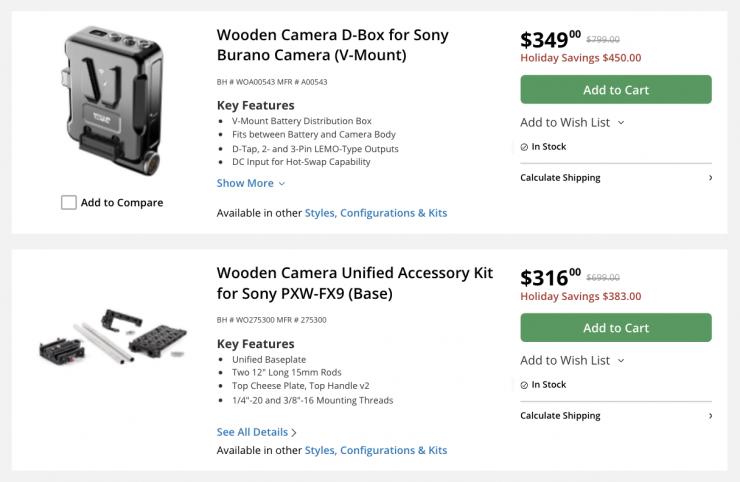This screenshot has height=482, width=740.
Task: Click the chevron next to Show More
Action: pyautogui.click(x=282, y=184)
